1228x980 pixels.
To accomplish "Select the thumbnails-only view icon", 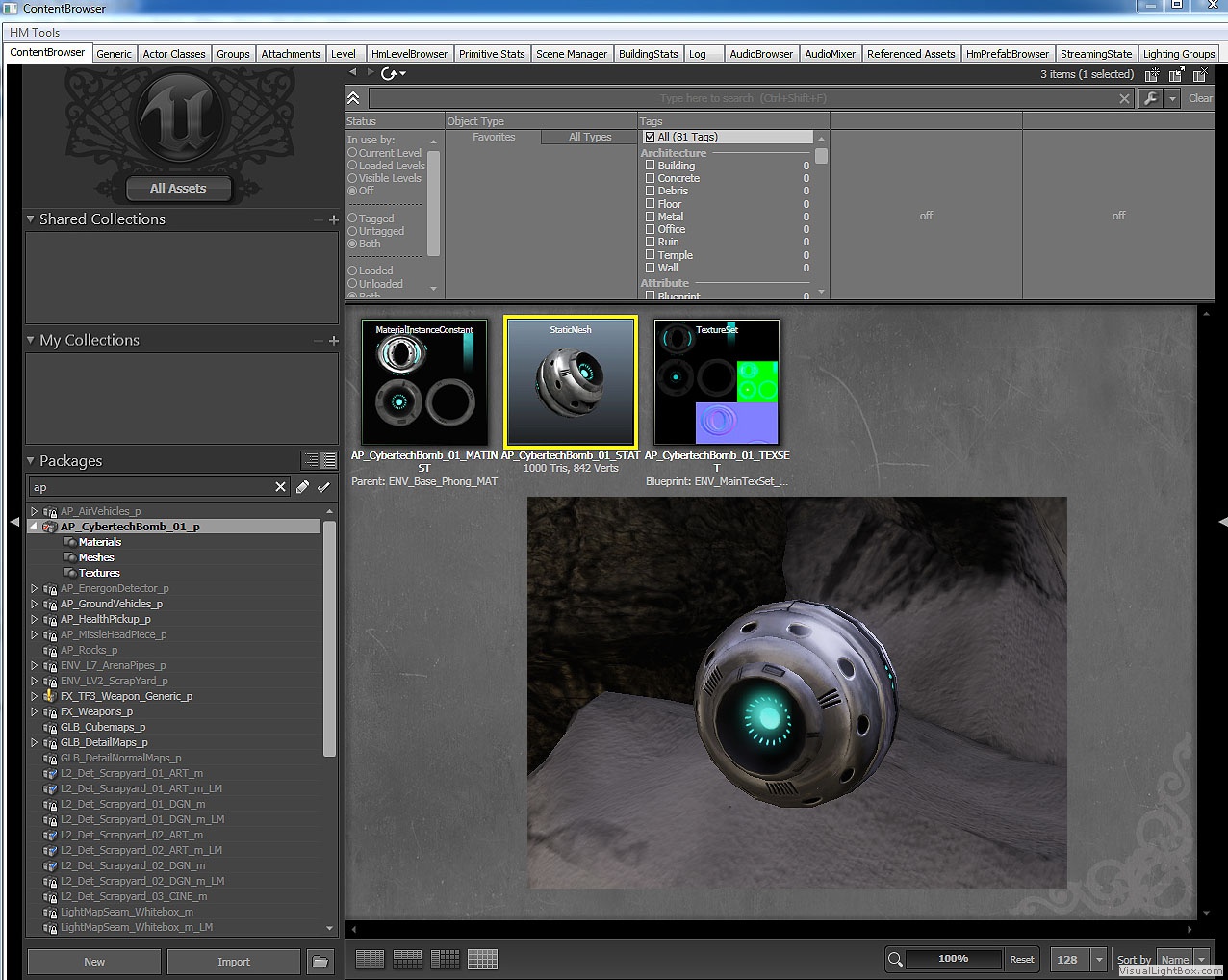I will [482, 959].
